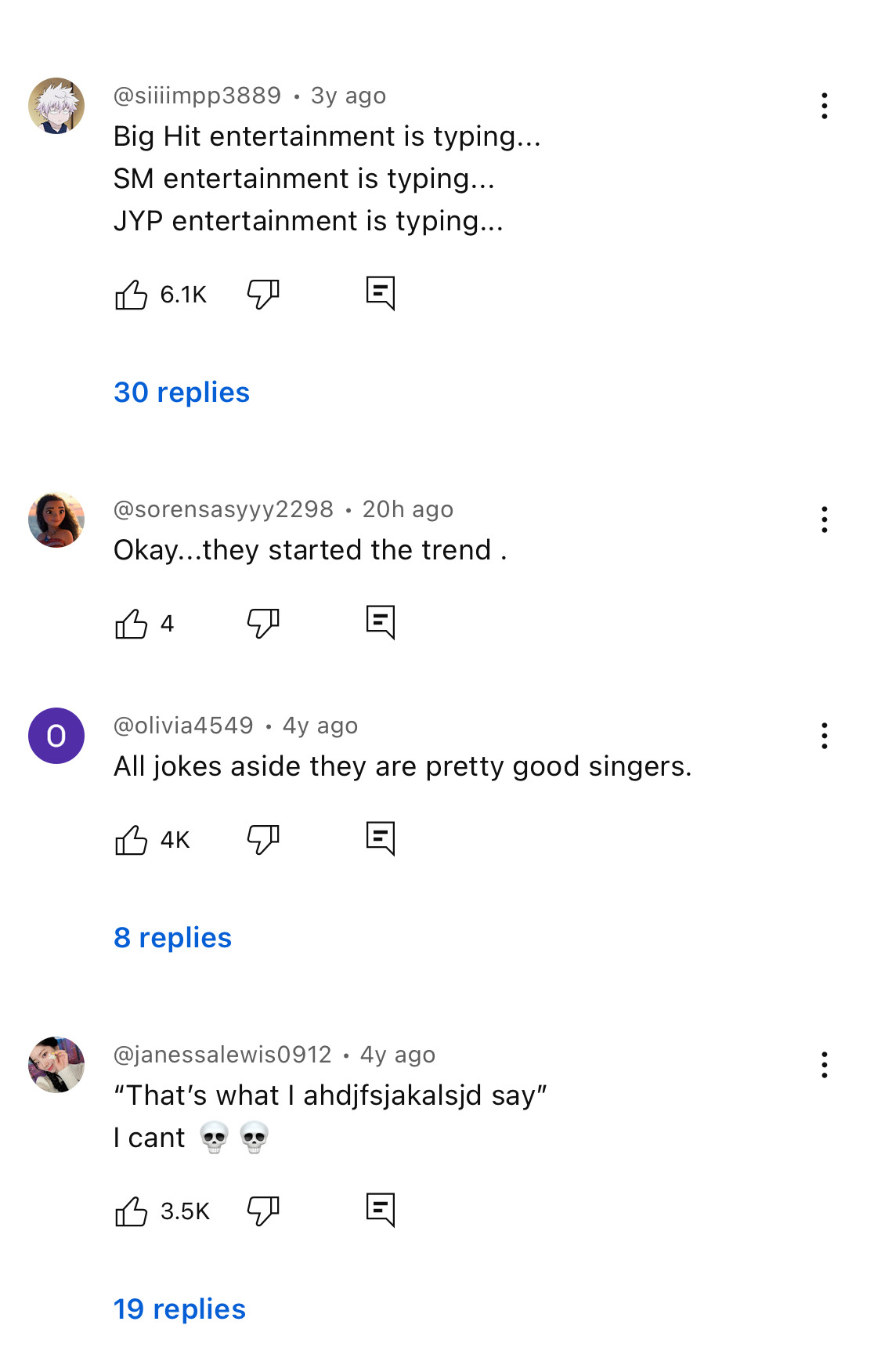
Task: Open options menu for @siiiimpp3889 comment
Action: pyautogui.click(x=824, y=106)
